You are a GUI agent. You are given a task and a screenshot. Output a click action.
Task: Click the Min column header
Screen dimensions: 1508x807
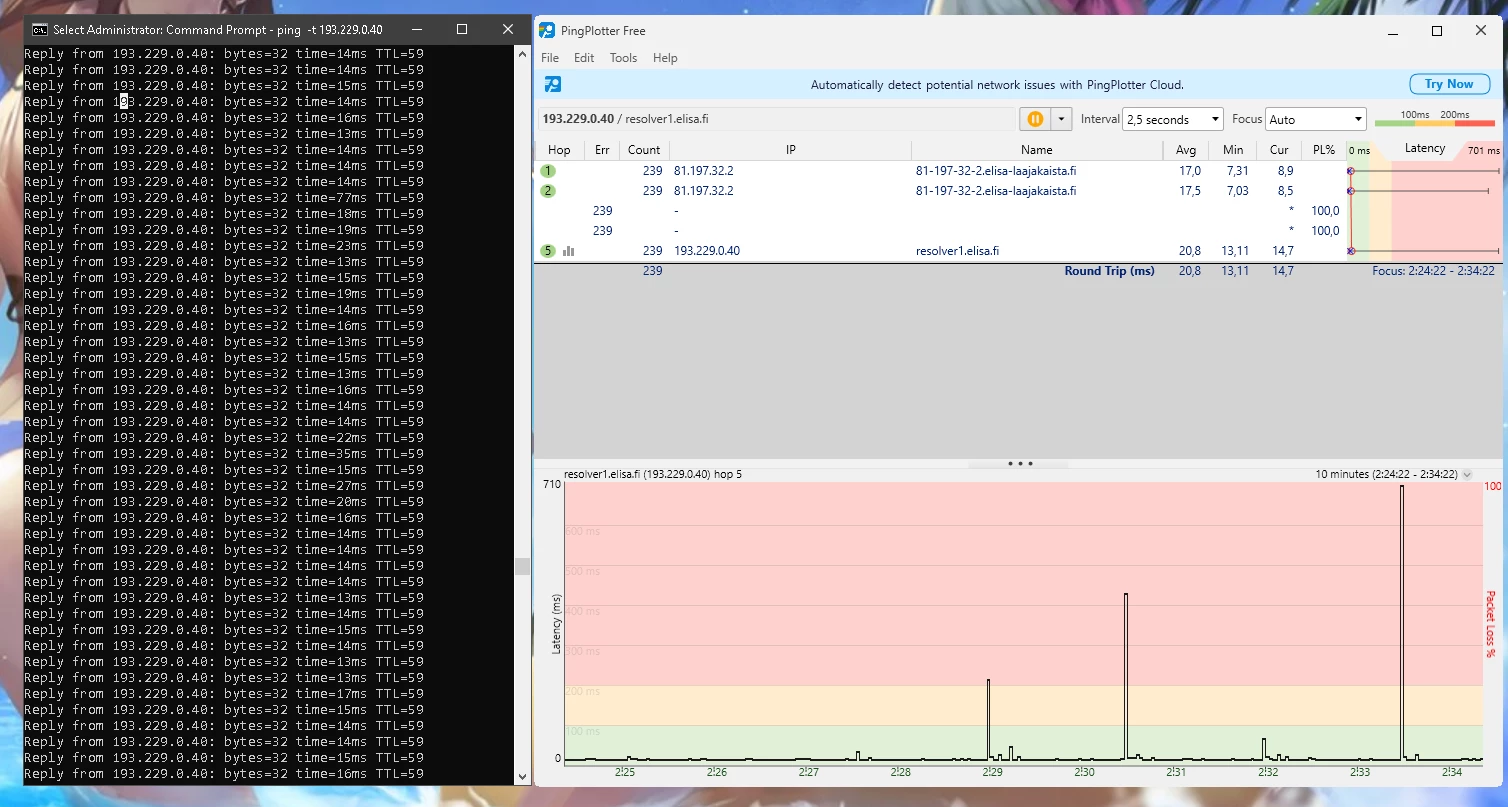[1233, 150]
